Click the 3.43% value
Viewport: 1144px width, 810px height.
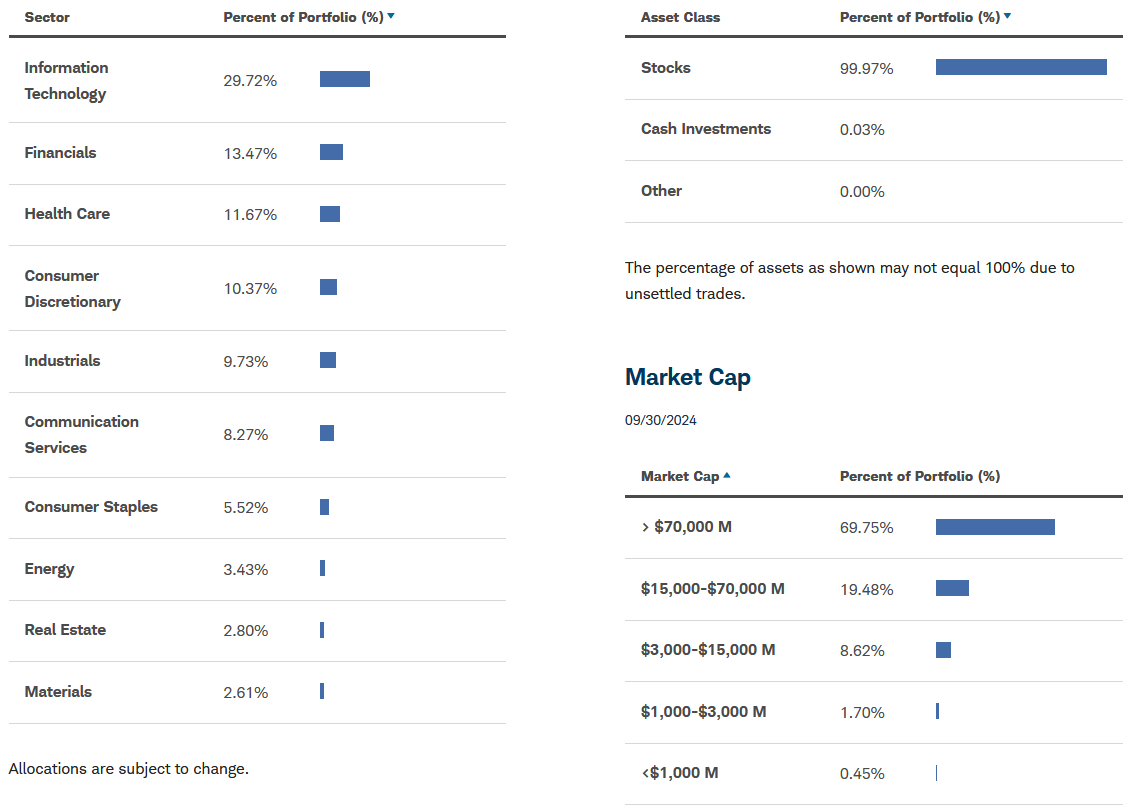coord(245,570)
